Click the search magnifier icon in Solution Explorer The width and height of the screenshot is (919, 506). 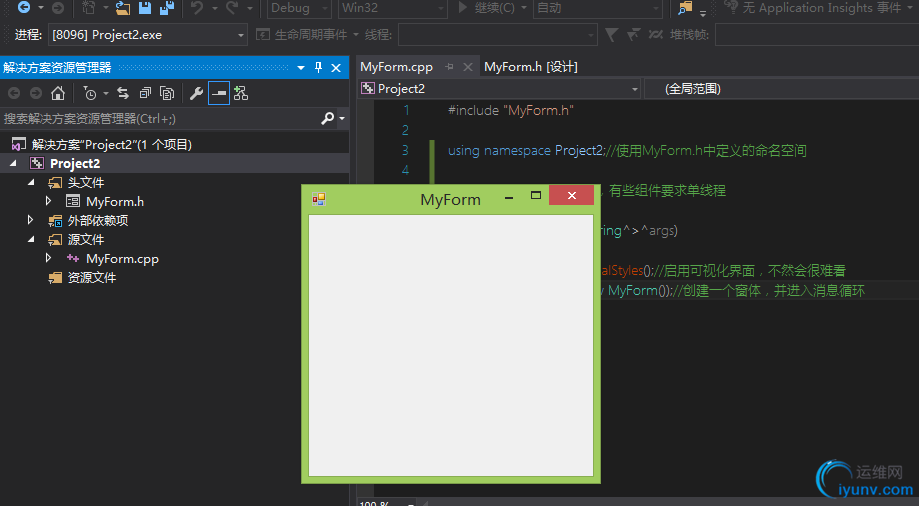(328, 118)
